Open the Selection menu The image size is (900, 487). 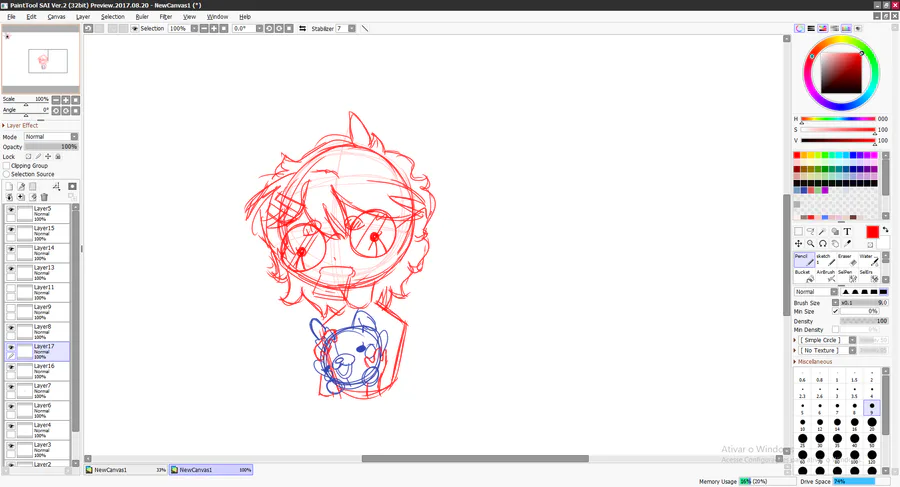[x=112, y=17]
